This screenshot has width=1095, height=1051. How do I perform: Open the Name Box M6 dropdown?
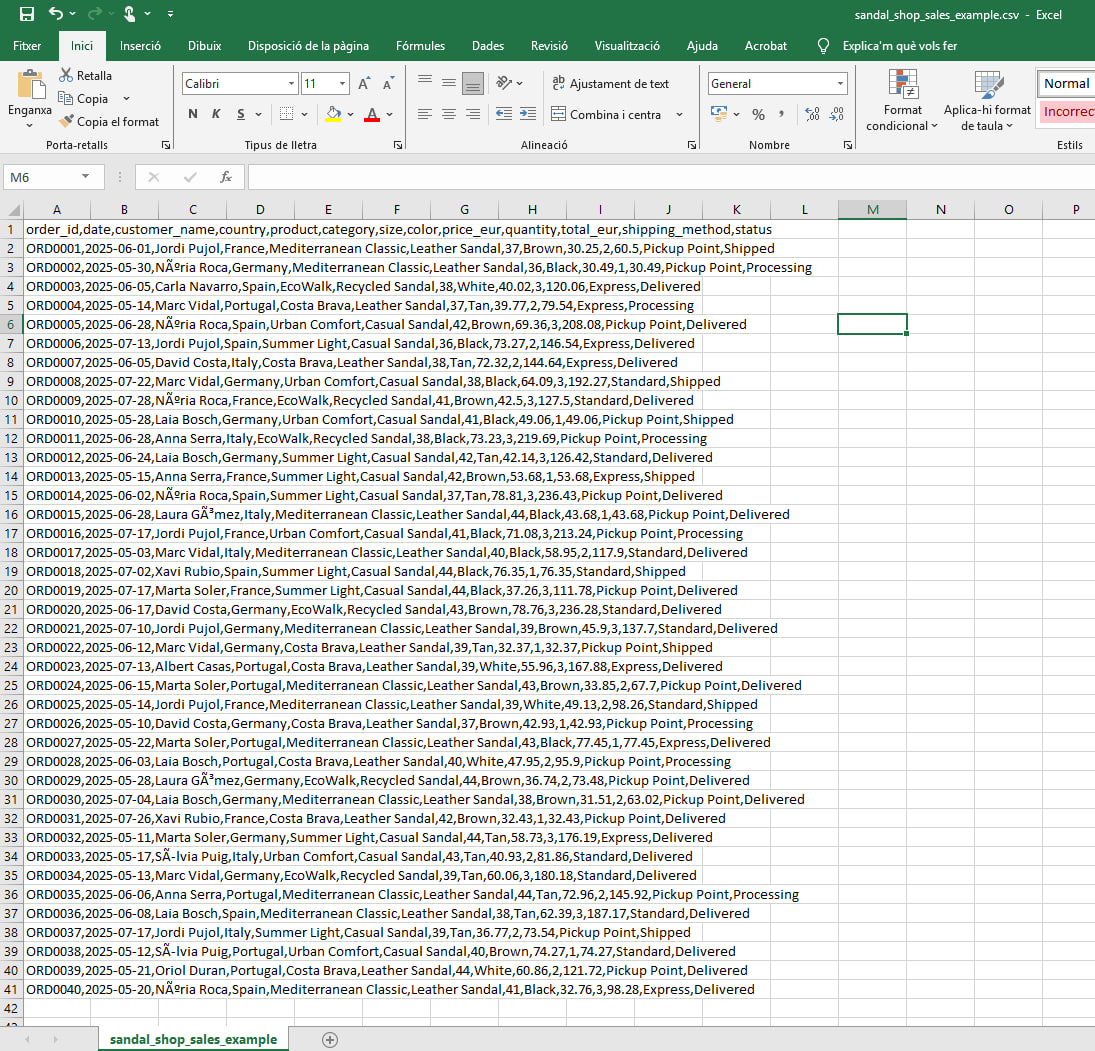(x=85, y=177)
